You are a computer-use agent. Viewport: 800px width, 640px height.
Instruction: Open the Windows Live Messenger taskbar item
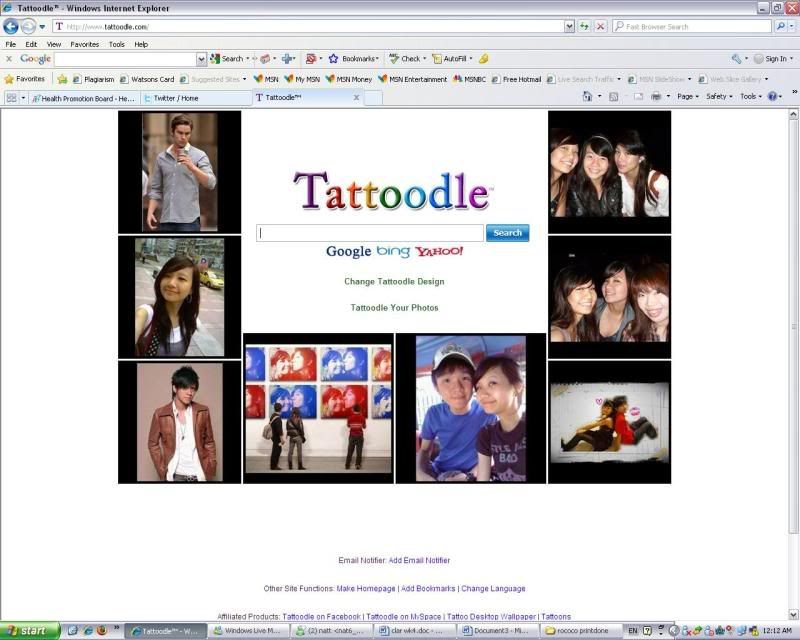pyautogui.click(x=248, y=631)
